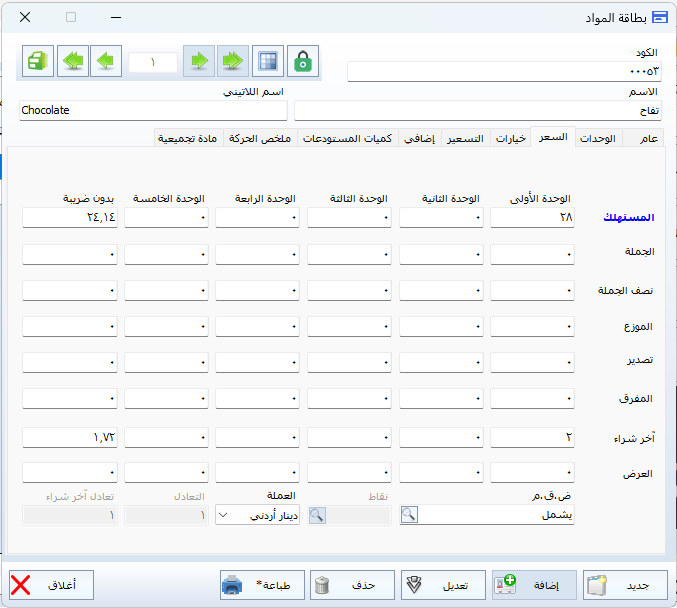Click the single green left-pointing arrow button
The height and width of the screenshot is (608, 677).
[x=106, y=61]
